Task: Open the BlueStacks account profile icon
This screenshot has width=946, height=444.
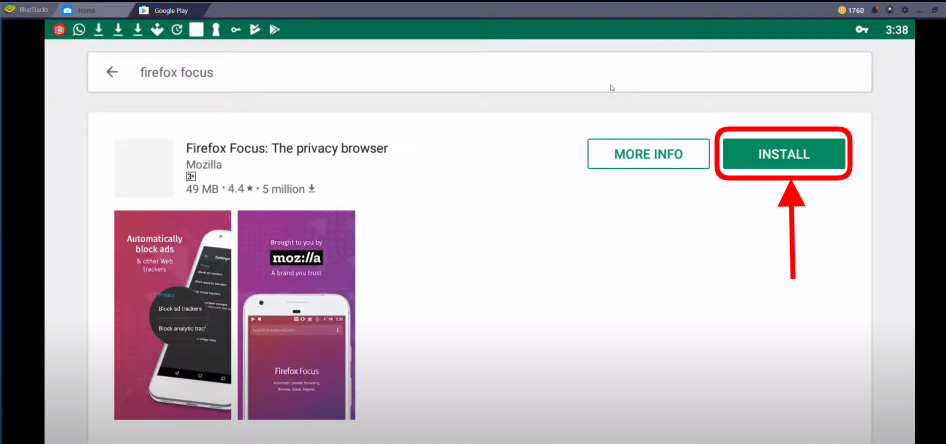Action: 889,10
